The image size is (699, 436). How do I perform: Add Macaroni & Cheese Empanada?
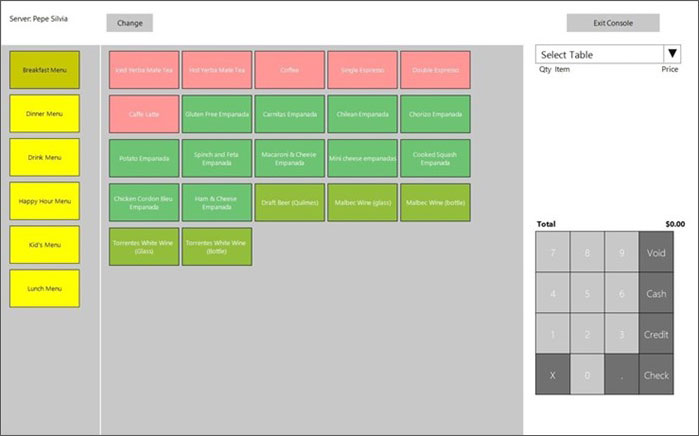[x=289, y=158]
